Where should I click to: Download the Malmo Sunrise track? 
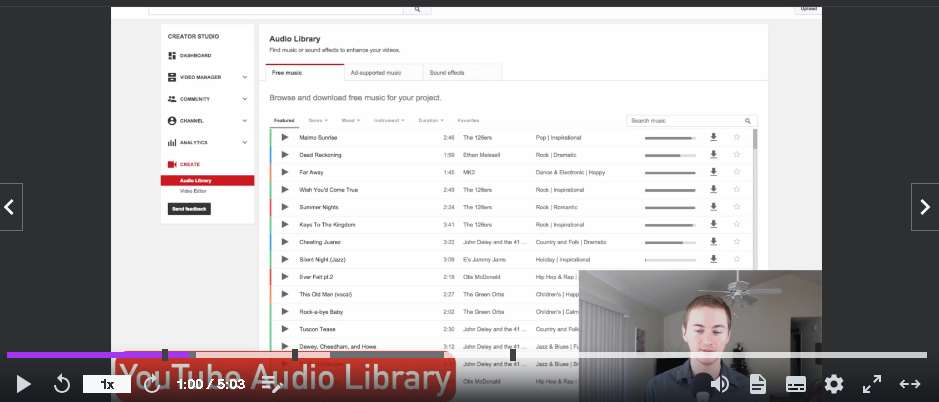pyautogui.click(x=713, y=137)
